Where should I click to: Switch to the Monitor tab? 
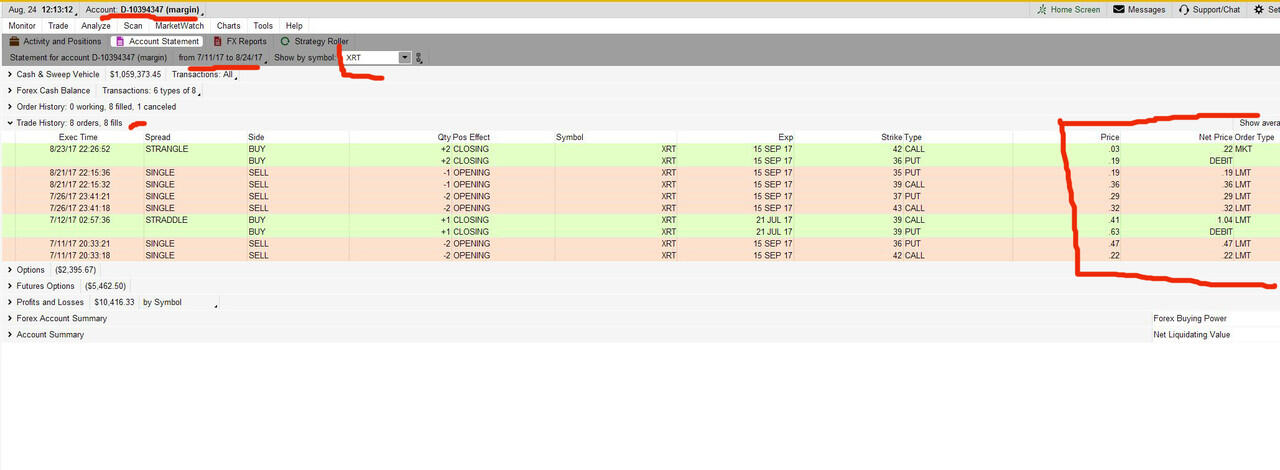click(x=22, y=25)
